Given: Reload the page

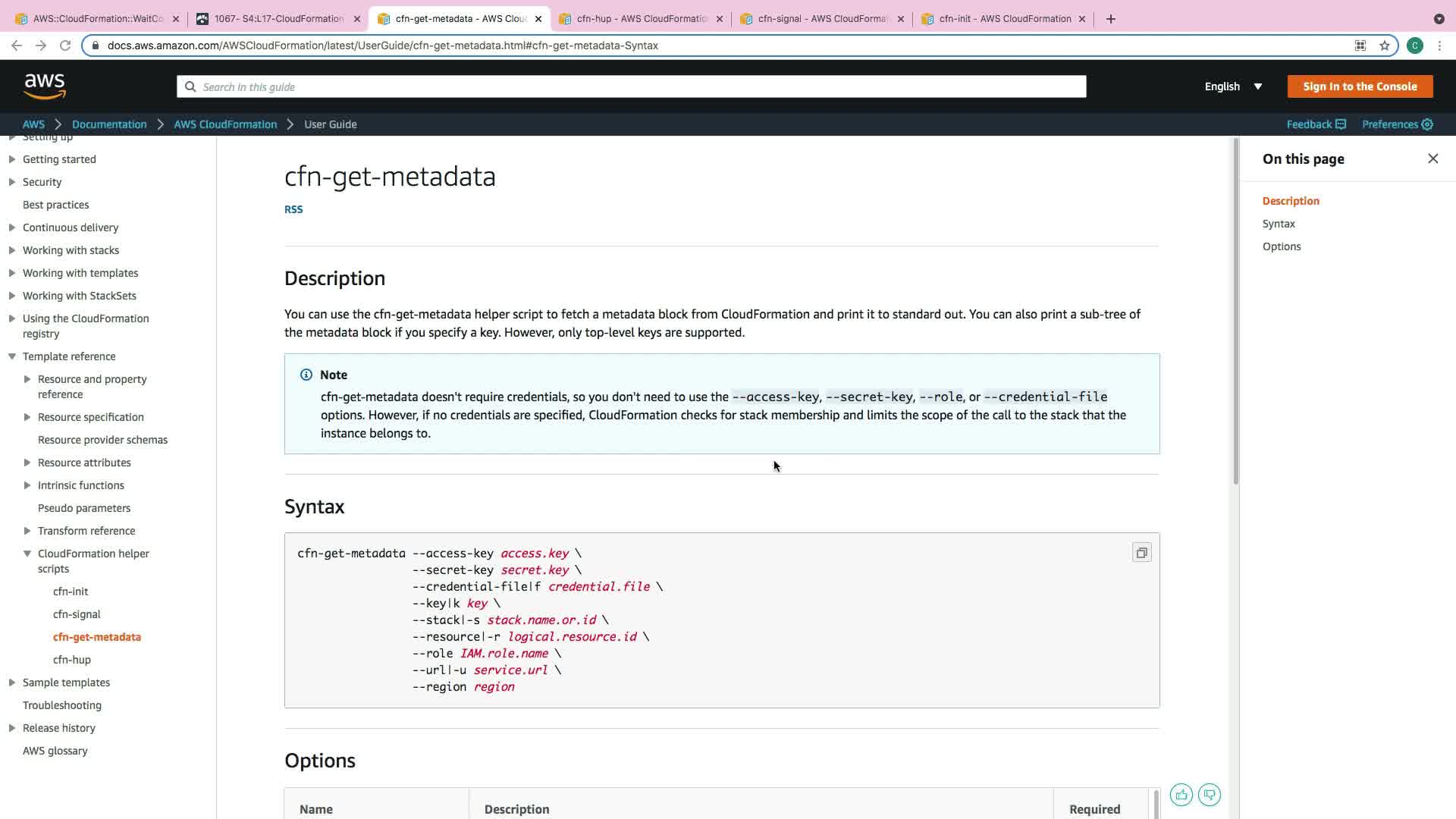Looking at the screenshot, I should pyautogui.click(x=65, y=45).
